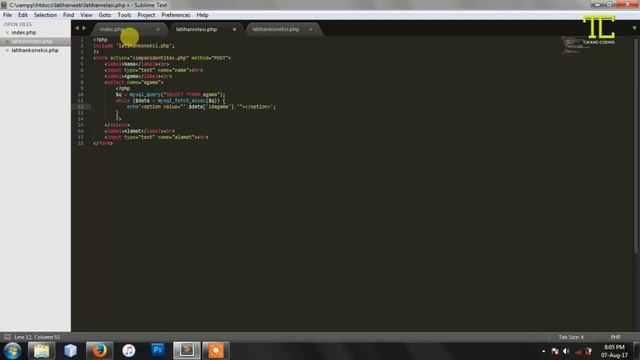The width and height of the screenshot is (640, 360).
Task: Click the Show desktop button
Action: [x=637, y=351]
